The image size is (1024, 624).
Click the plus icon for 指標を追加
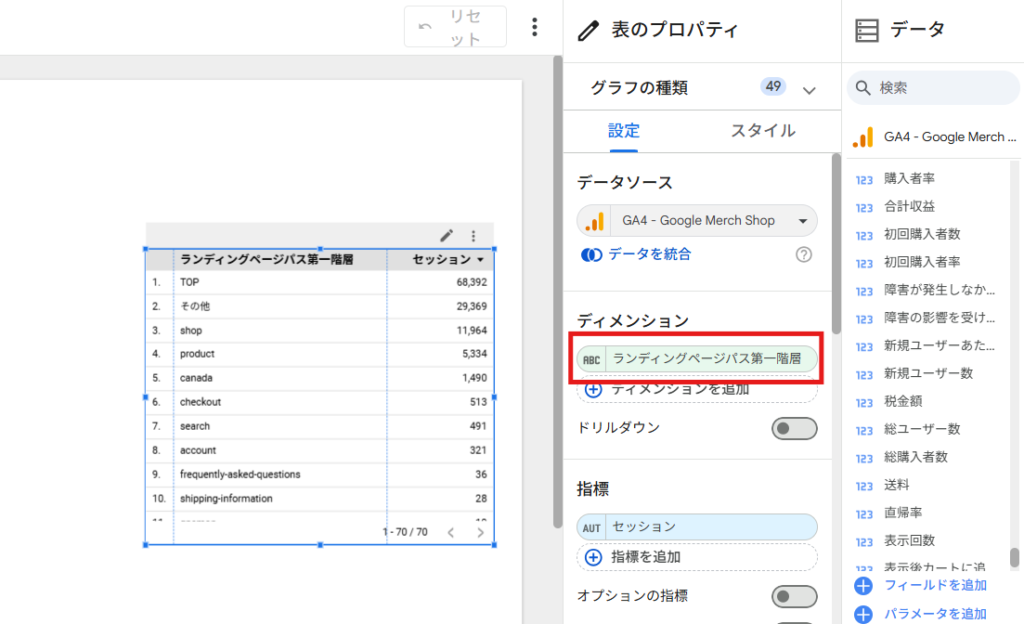pyautogui.click(x=593, y=557)
